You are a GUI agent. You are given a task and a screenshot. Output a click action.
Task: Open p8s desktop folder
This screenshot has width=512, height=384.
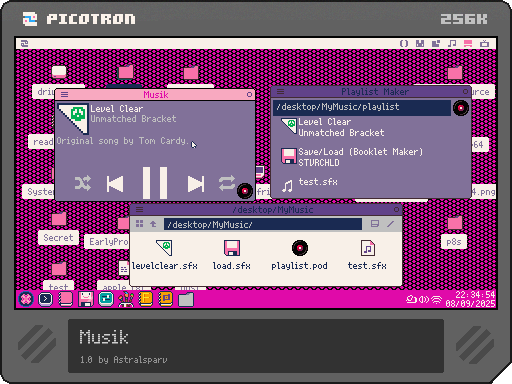pos(454,232)
